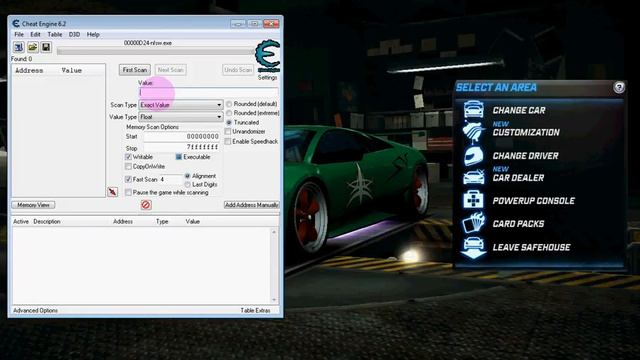Open Table Extras
Image resolution: width=640 pixels, height=360 pixels.
255,311
